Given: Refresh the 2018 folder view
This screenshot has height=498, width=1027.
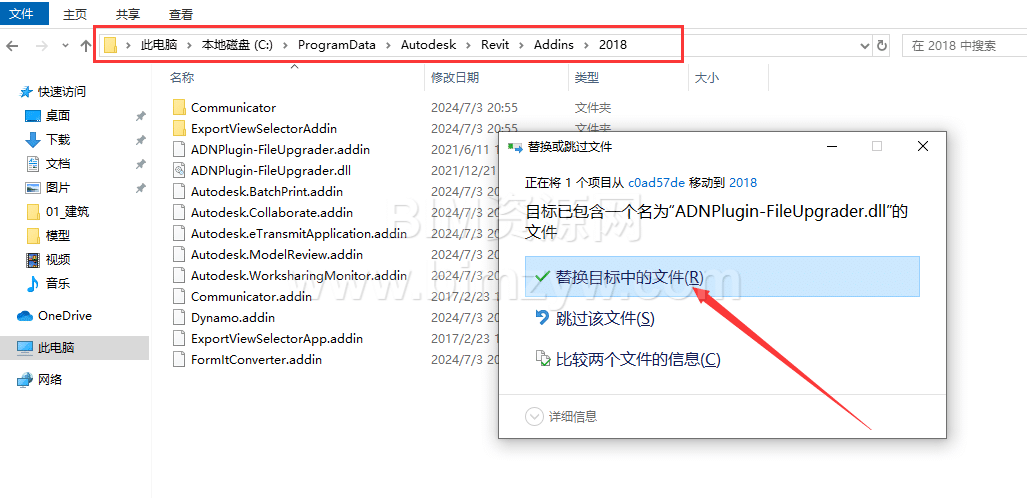Looking at the screenshot, I should [882, 45].
